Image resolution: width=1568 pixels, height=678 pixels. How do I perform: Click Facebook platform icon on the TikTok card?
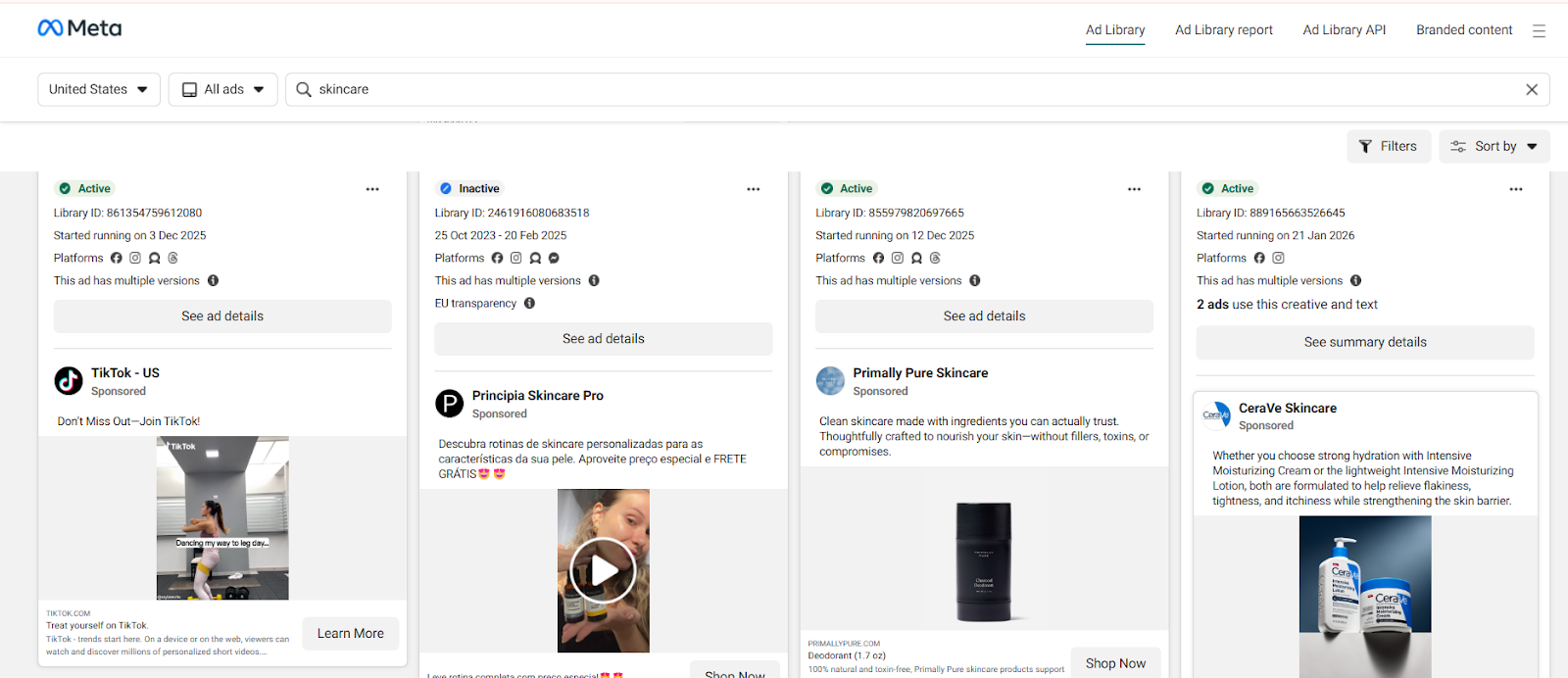pos(117,258)
